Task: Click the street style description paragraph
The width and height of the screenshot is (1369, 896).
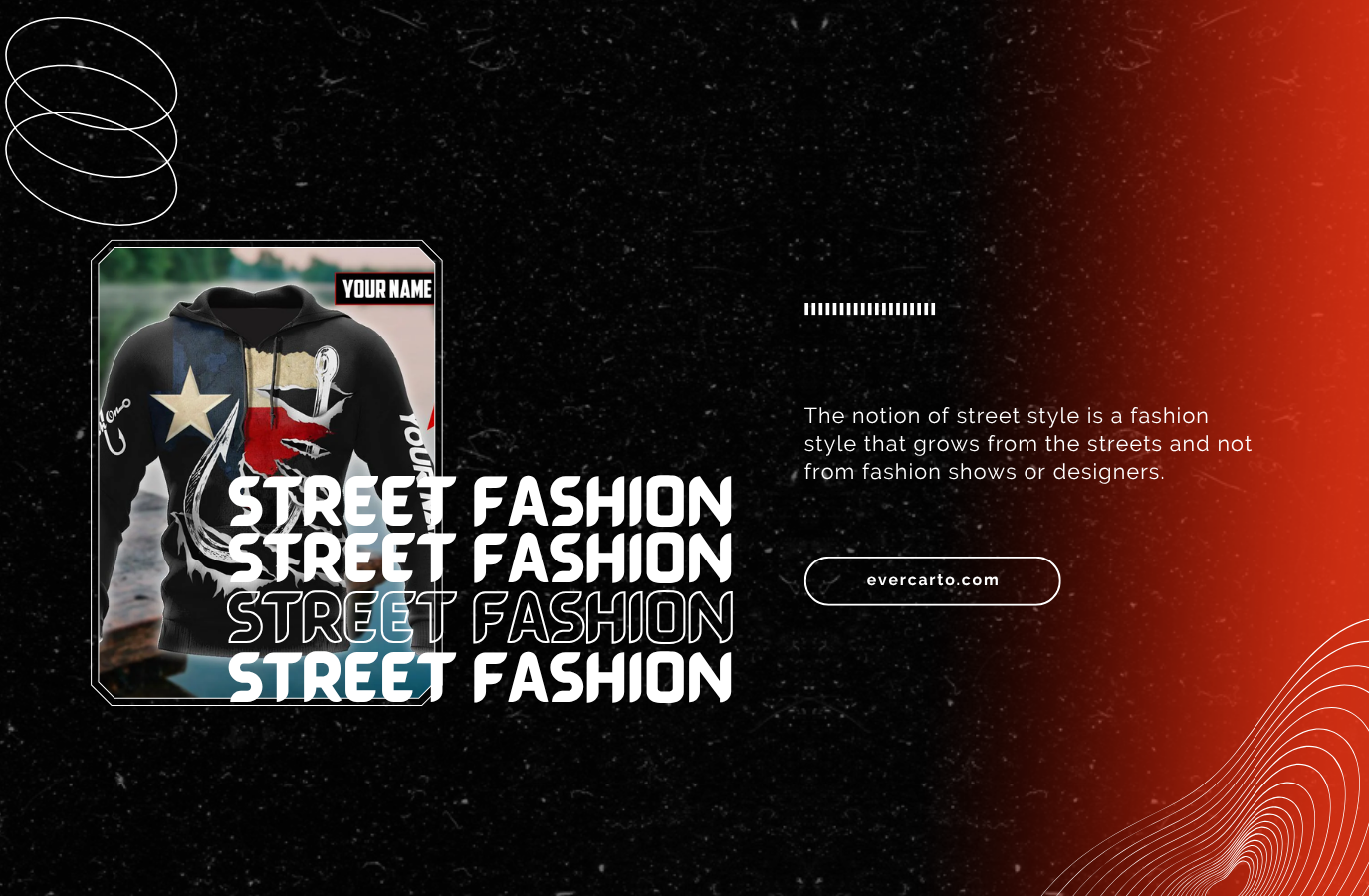Action: click(1027, 443)
